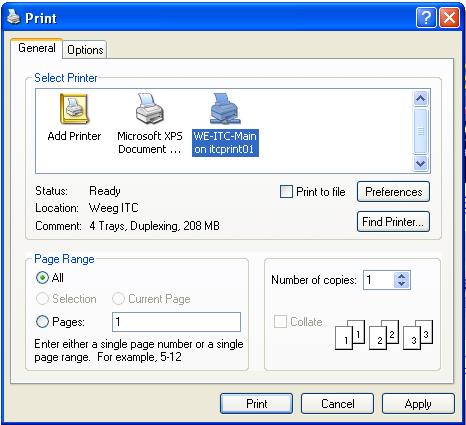This screenshot has height=425, width=466.
Task: Click the 'Ready' status text
Action: 105,191
